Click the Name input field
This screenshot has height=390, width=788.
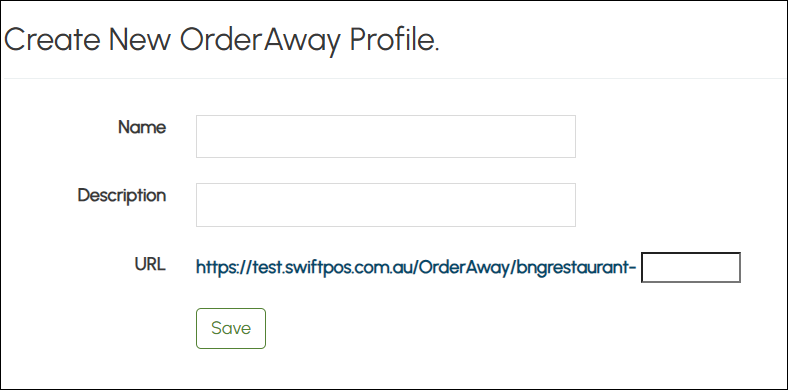click(x=385, y=136)
